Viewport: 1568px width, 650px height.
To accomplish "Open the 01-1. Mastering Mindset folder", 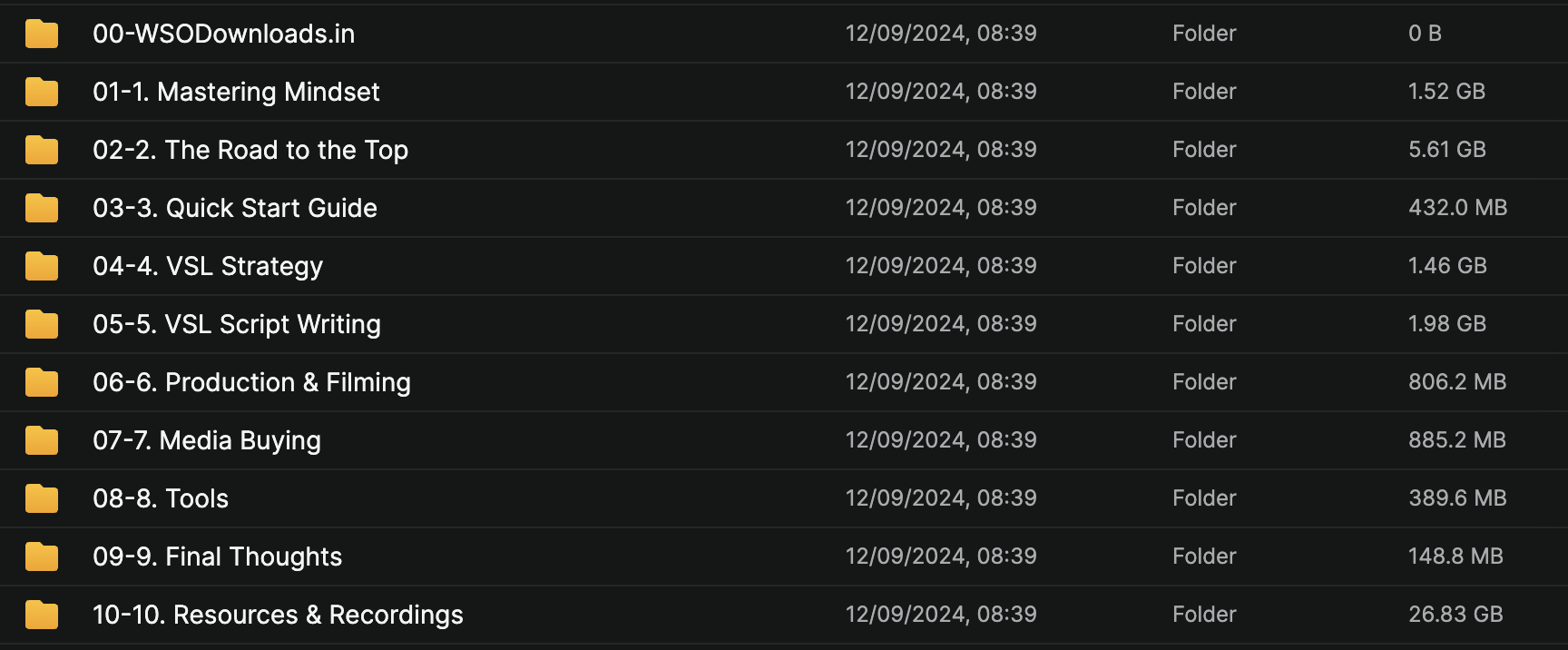I will [236, 92].
